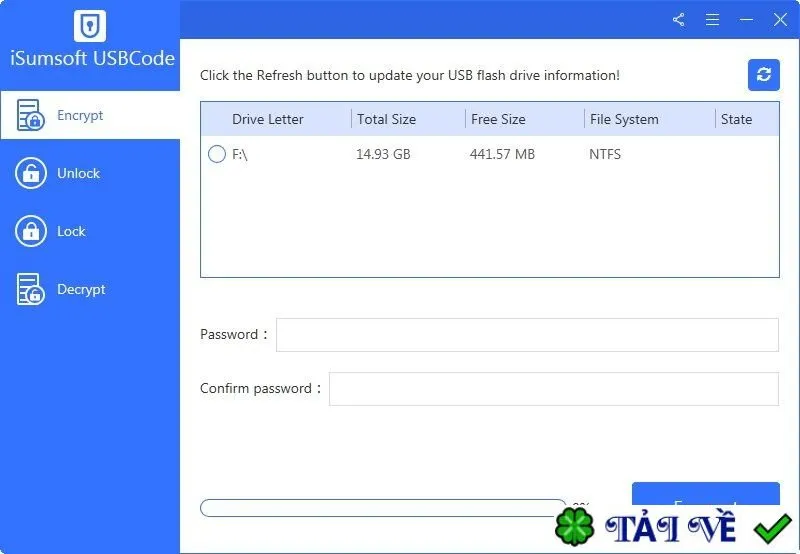Open the Encrypt tab in sidebar

coord(90,115)
